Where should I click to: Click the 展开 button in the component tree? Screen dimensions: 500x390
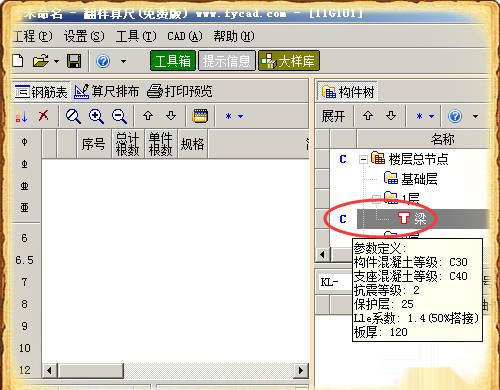point(333,116)
